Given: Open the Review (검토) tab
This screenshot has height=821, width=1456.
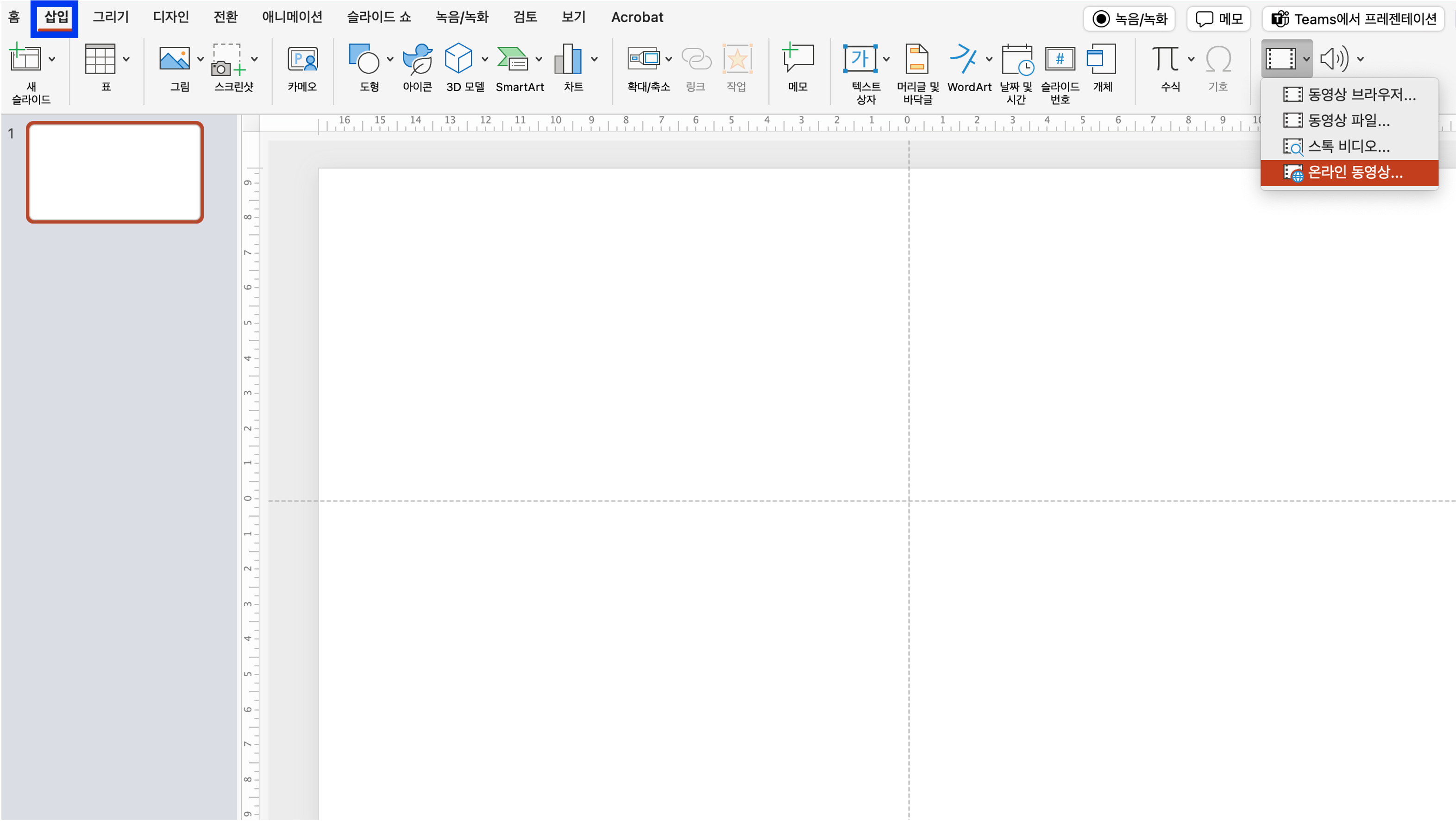Looking at the screenshot, I should point(525,18).
